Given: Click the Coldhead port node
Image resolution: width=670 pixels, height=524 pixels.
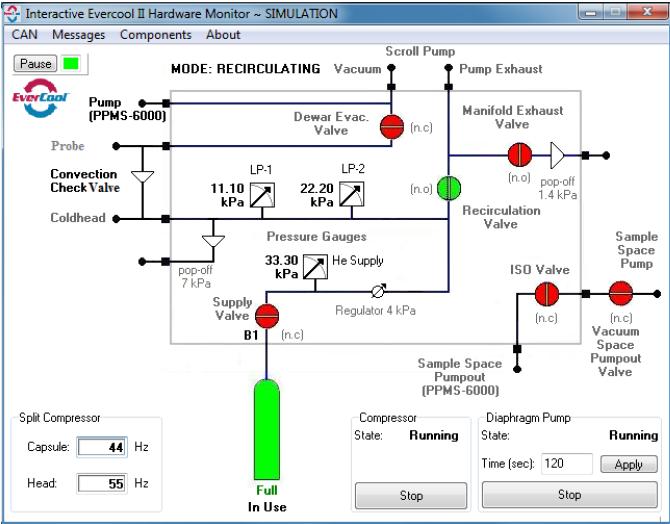Looking at the screenshot, I should [116, 219].
